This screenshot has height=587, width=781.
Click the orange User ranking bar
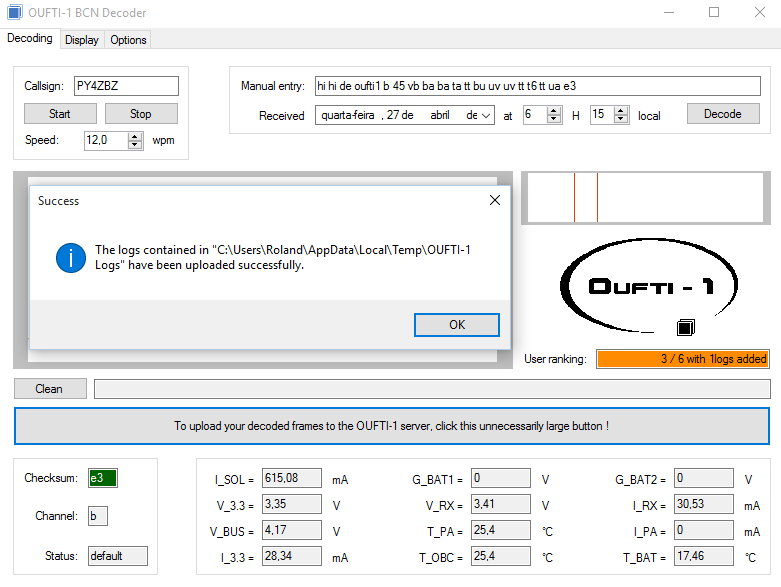coord(683,359)
